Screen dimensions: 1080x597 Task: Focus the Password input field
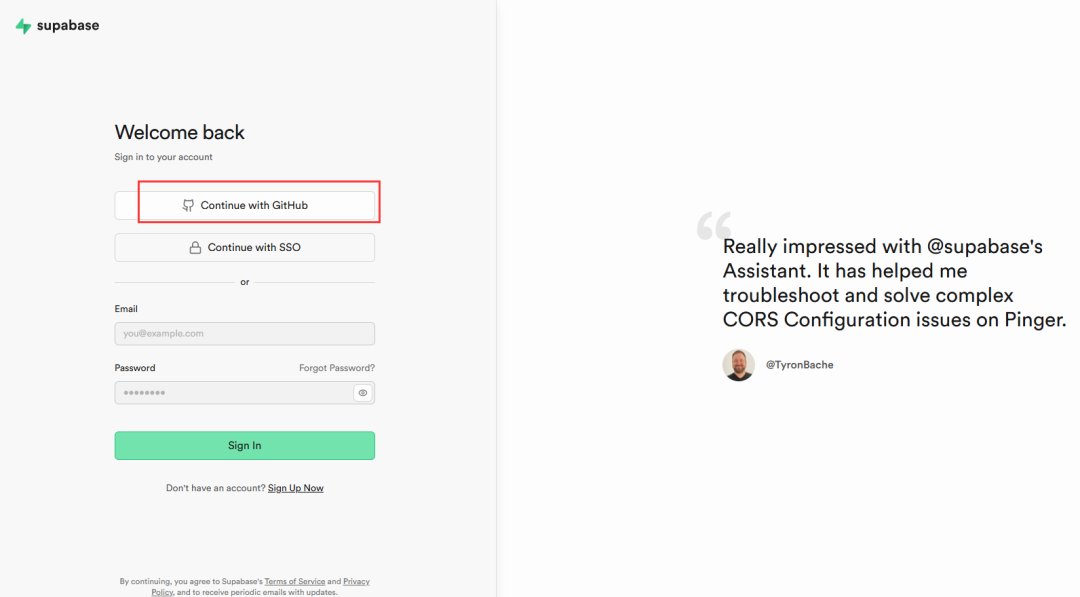232,393
